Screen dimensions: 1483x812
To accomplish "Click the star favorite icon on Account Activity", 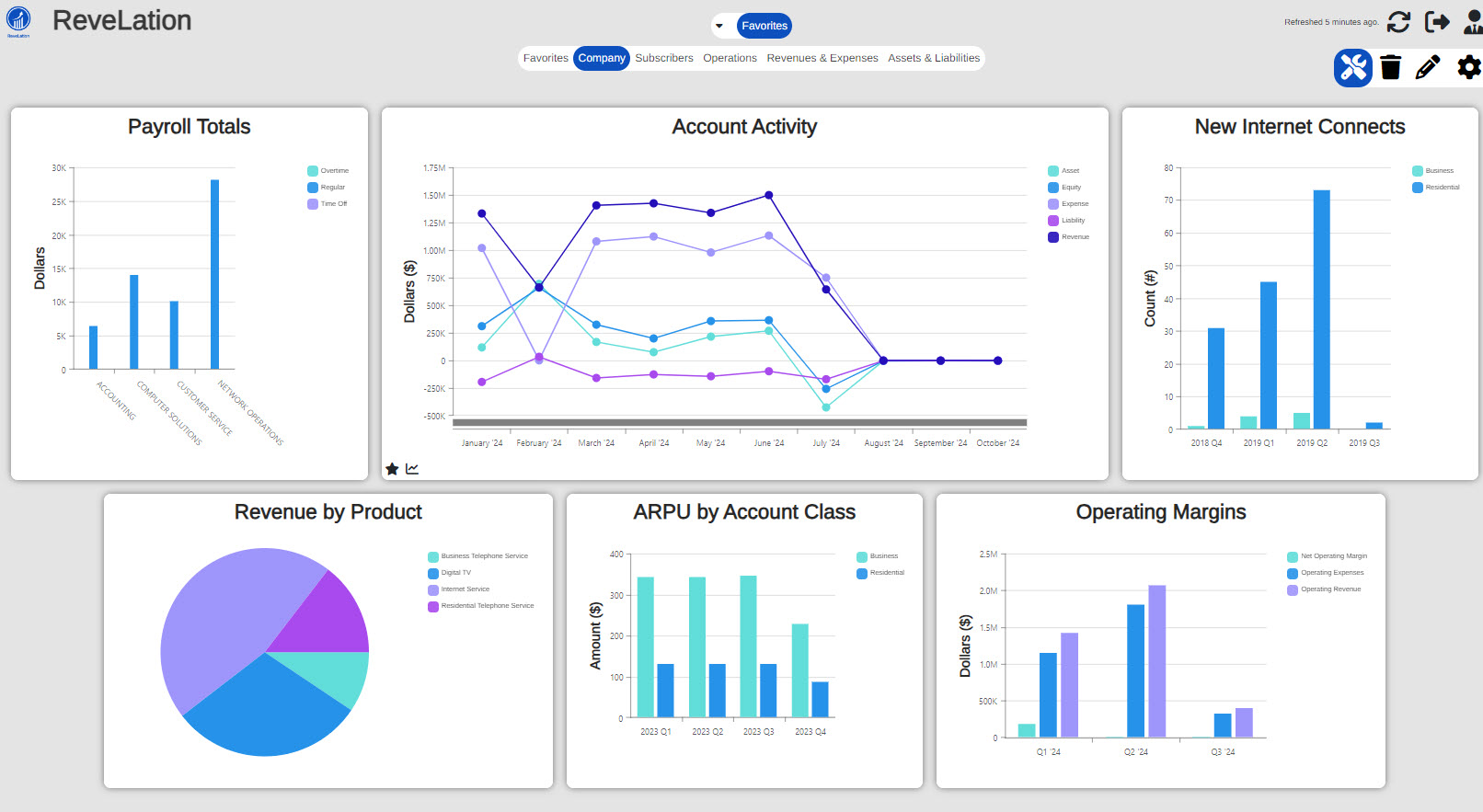I will 392,469.
